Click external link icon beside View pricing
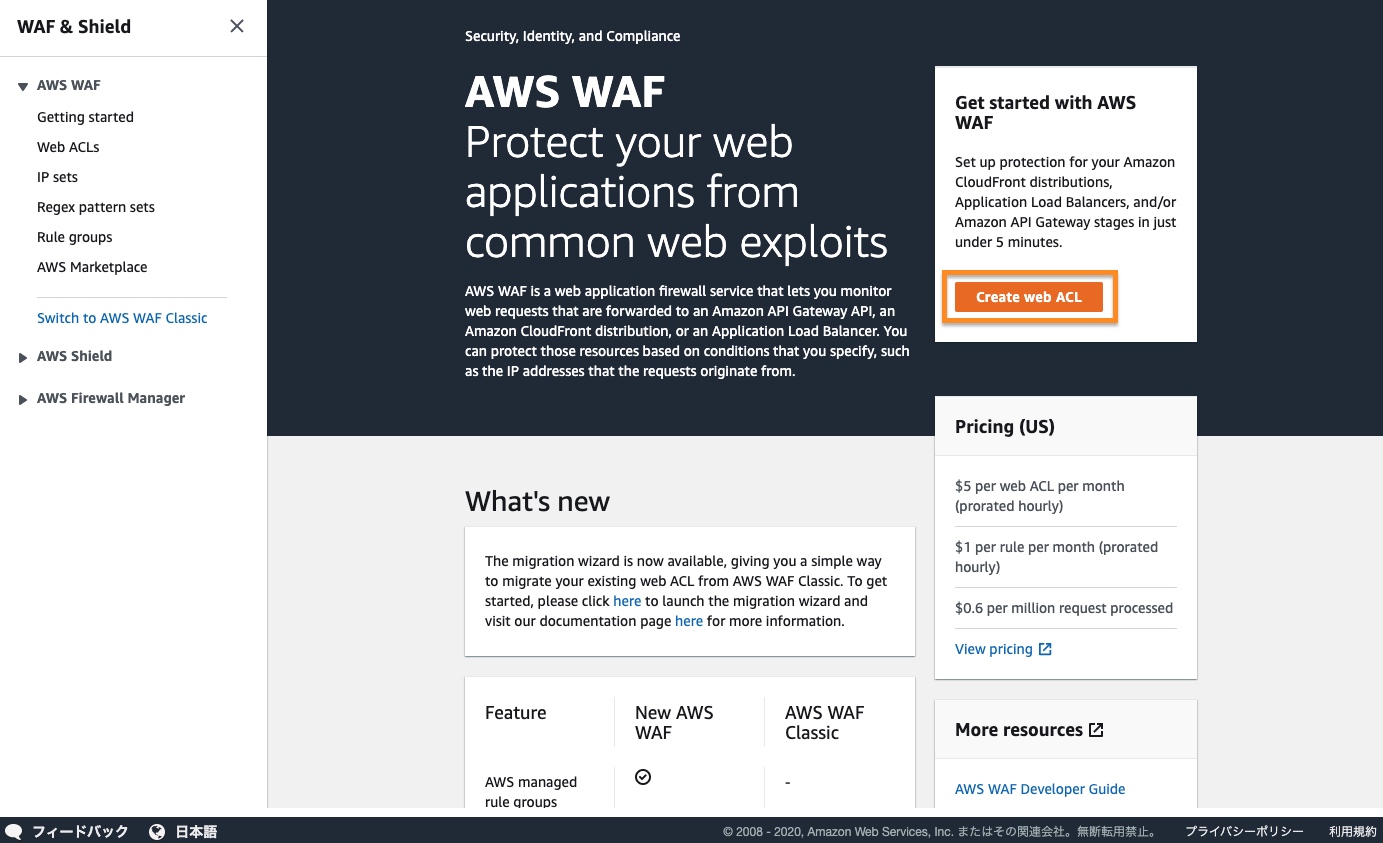This screenshot has width=1383, height=843. [x=1045, y=649]
